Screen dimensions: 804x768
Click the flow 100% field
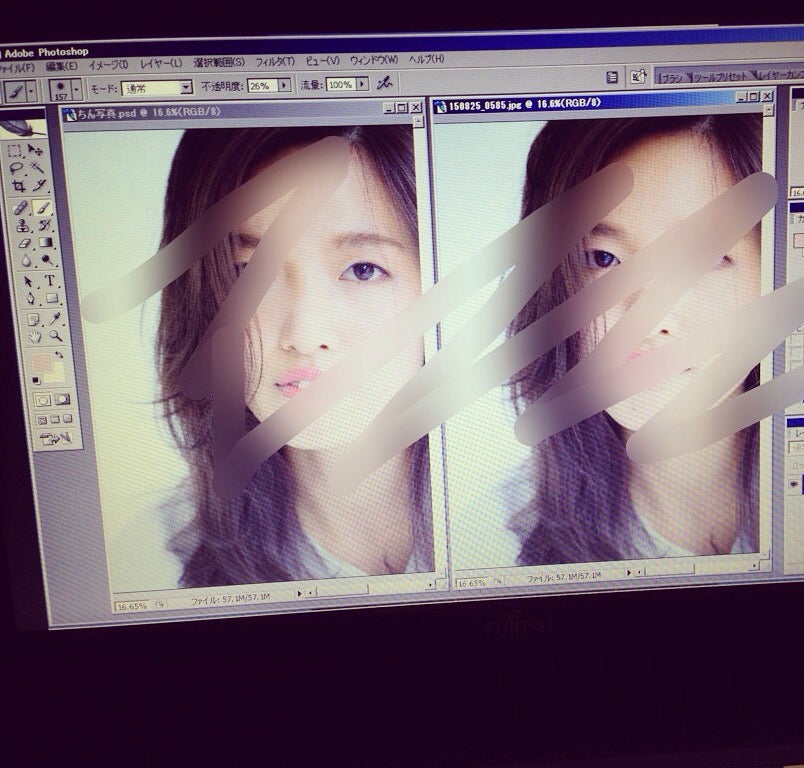pyautogui.click(x=341, y=84)
